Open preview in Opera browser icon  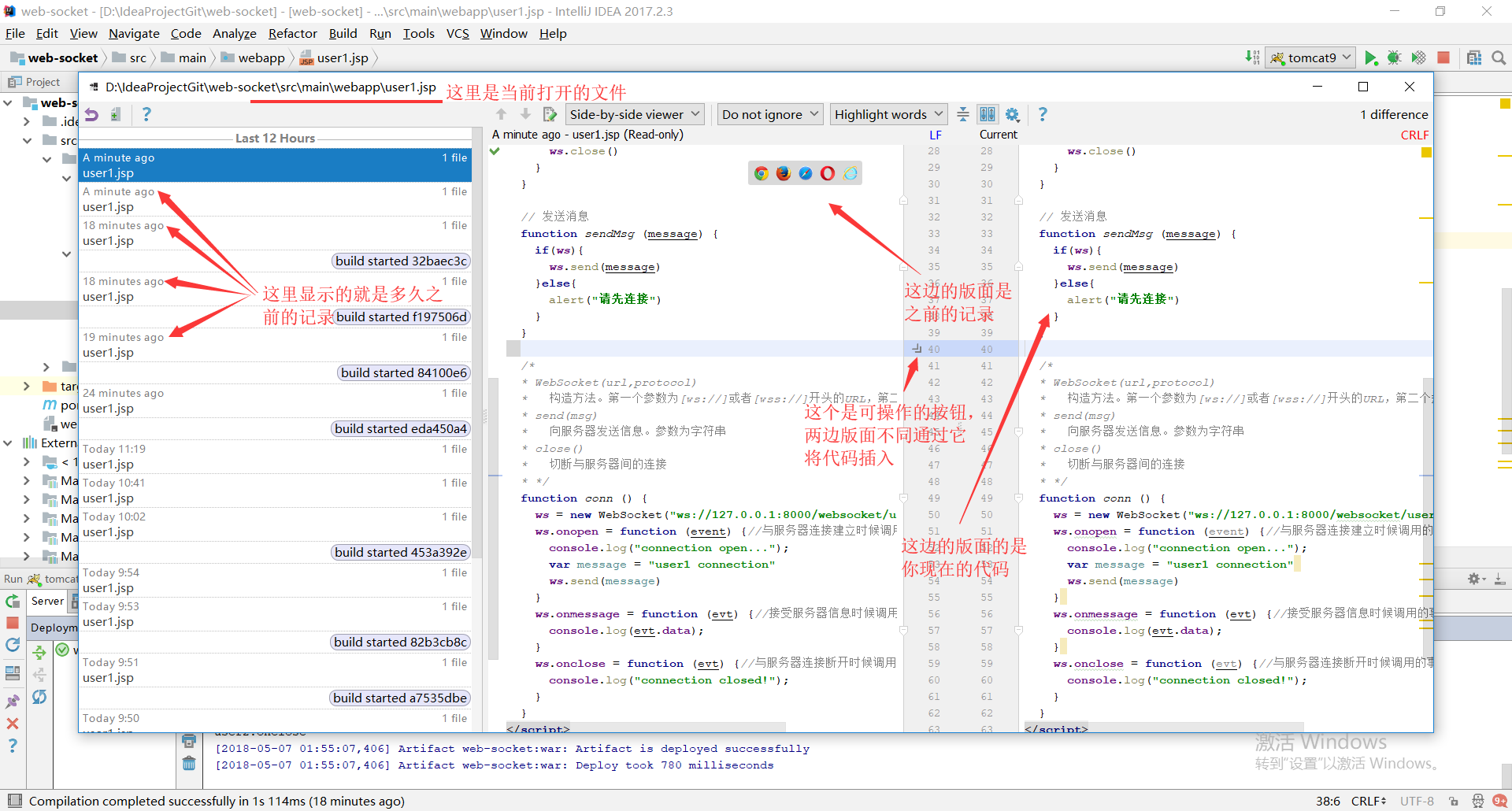coord(828,173)
